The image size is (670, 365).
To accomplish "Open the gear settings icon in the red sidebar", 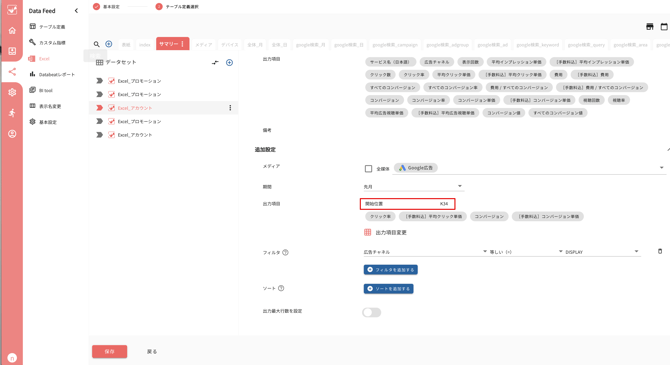I will click(12, 92).
